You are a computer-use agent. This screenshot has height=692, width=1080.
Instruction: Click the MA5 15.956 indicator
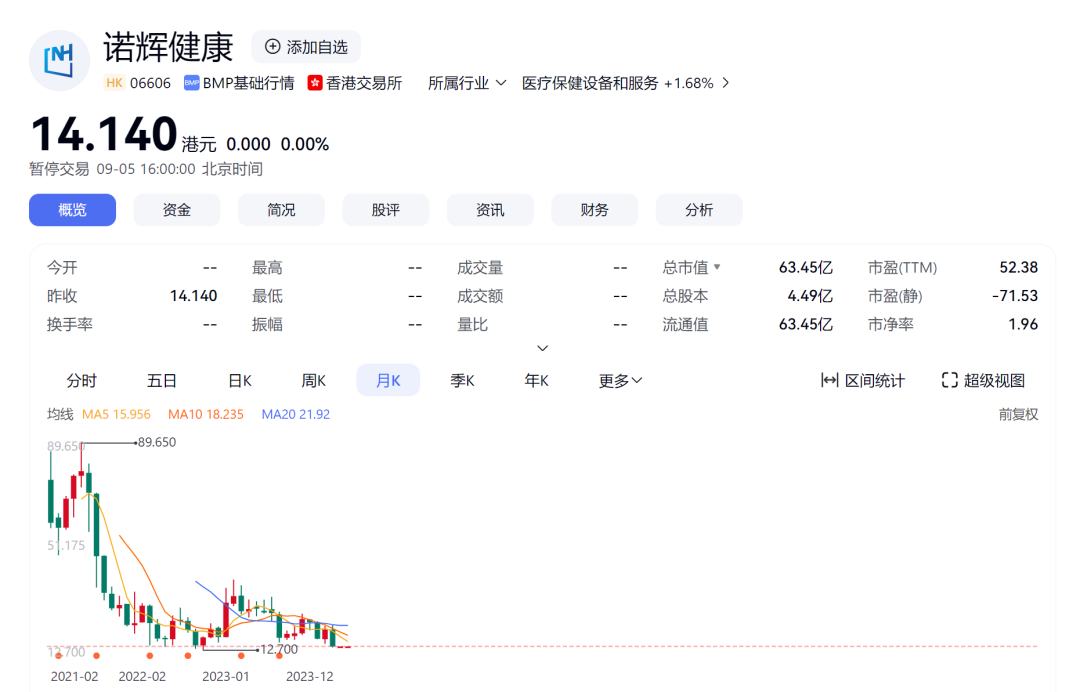click(x=116, y=415)
